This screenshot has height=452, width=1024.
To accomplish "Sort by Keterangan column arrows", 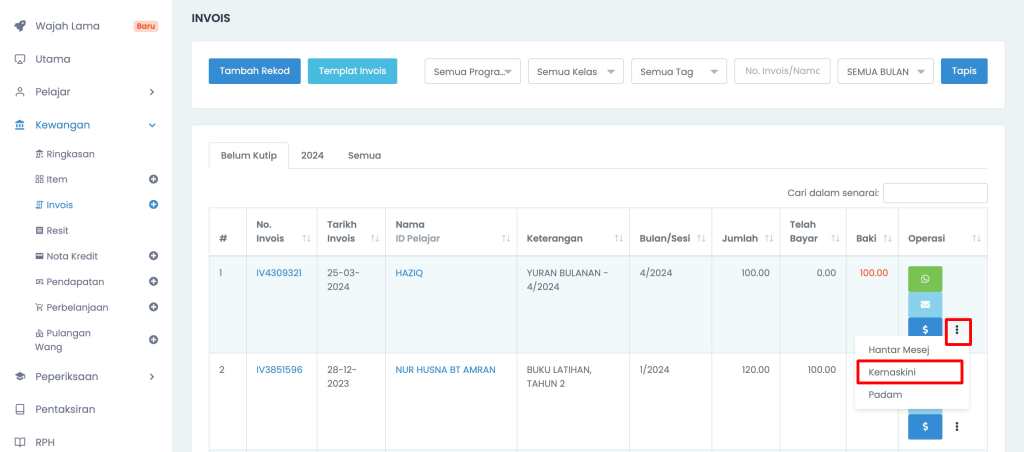I will (618, 238).
